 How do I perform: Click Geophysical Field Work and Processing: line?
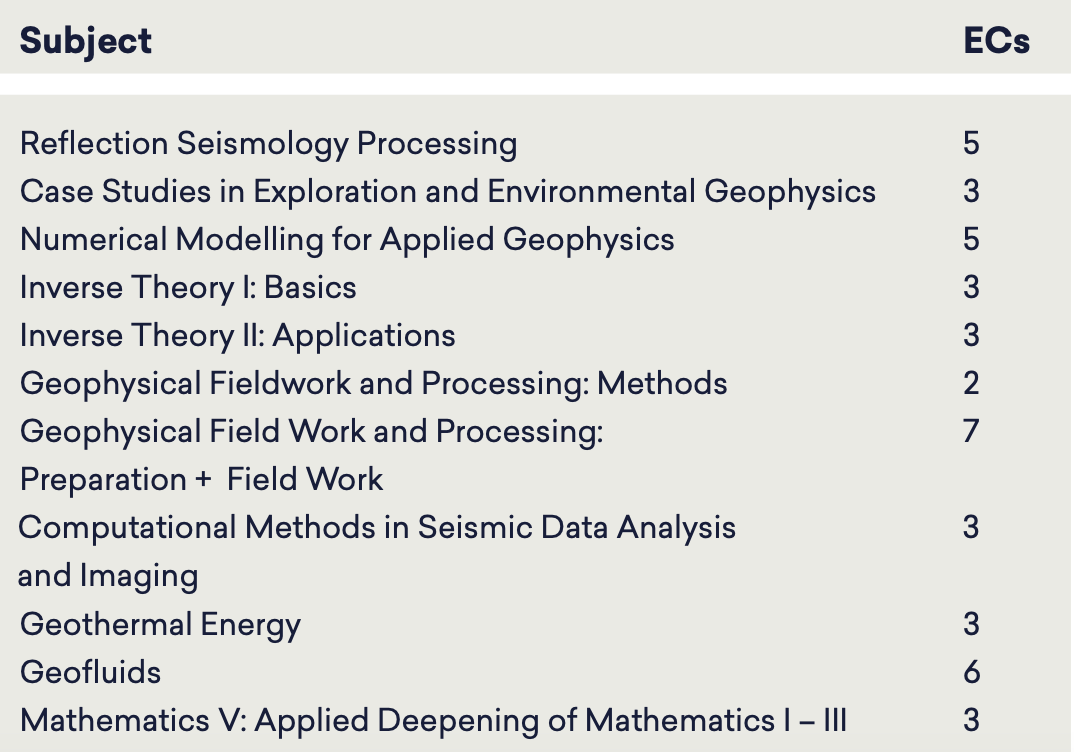click(x=312, y=432)
